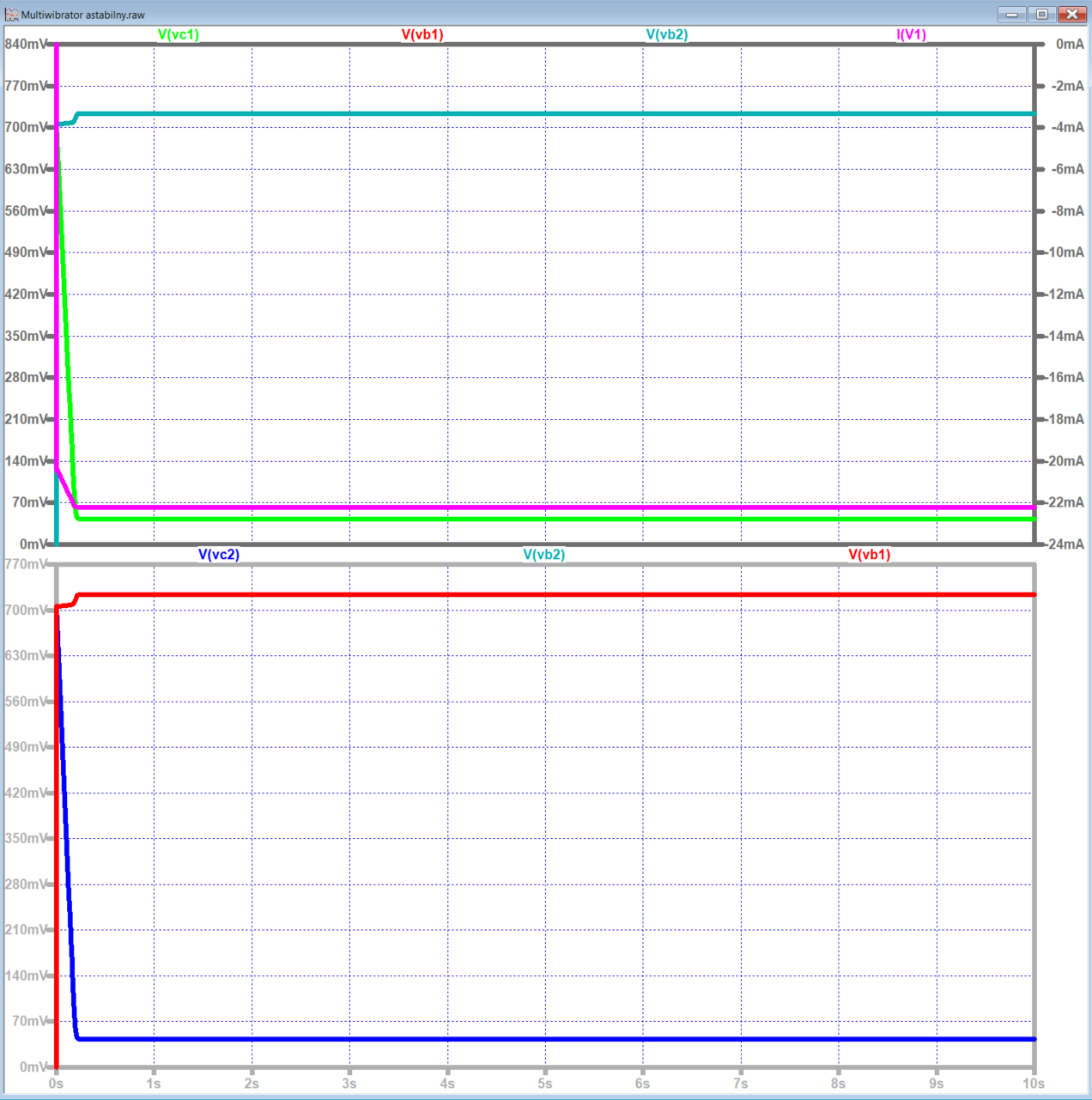Click the 770mV label in top pane
1092x1100 pixels.
[26, 86]
